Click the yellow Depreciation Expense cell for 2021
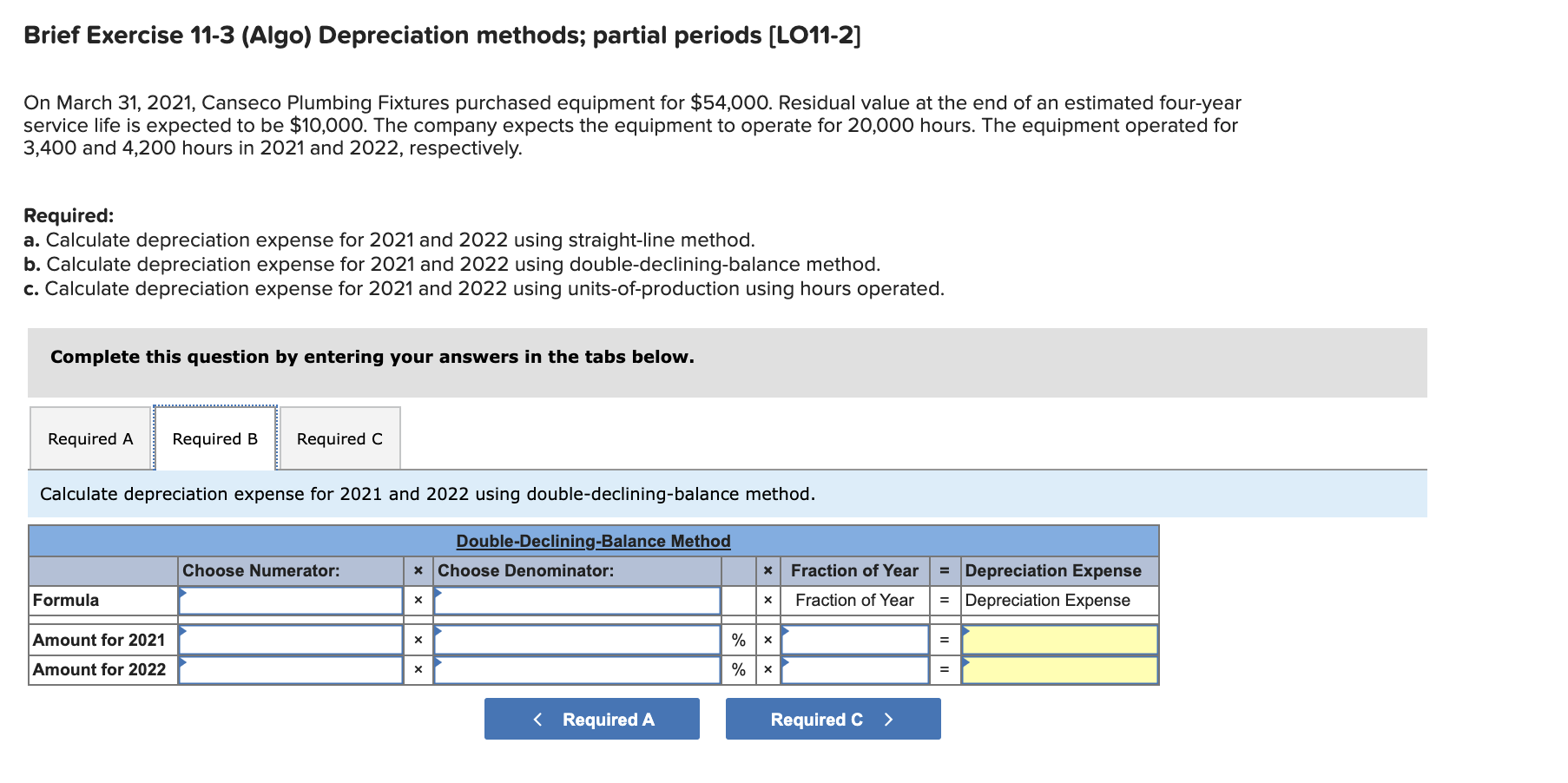 tap(1057, 640)
